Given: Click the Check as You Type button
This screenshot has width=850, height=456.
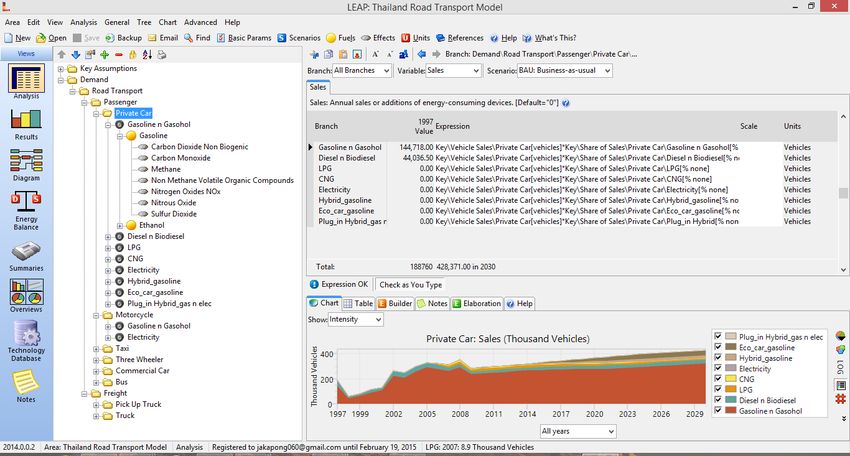Looking at the screenshot, I should pyautogui.click(x=410, y=285).
